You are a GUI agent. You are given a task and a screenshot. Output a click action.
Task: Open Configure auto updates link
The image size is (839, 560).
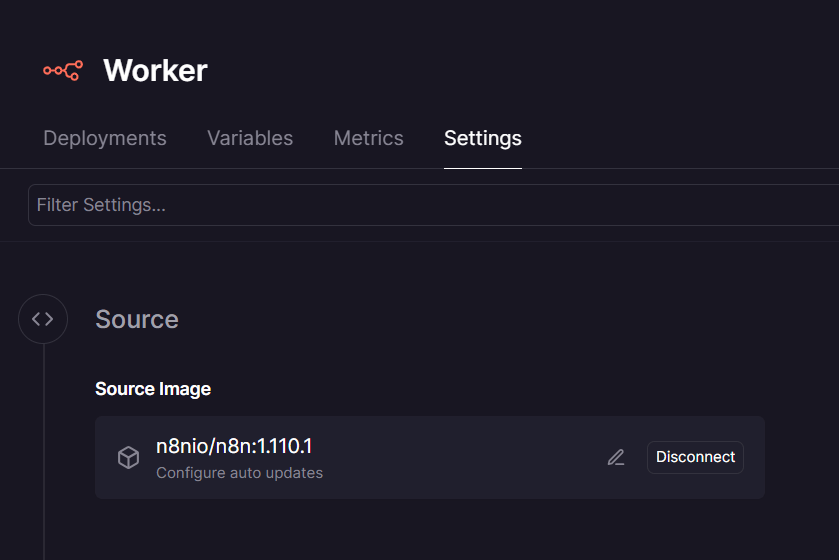click(239, 472)
